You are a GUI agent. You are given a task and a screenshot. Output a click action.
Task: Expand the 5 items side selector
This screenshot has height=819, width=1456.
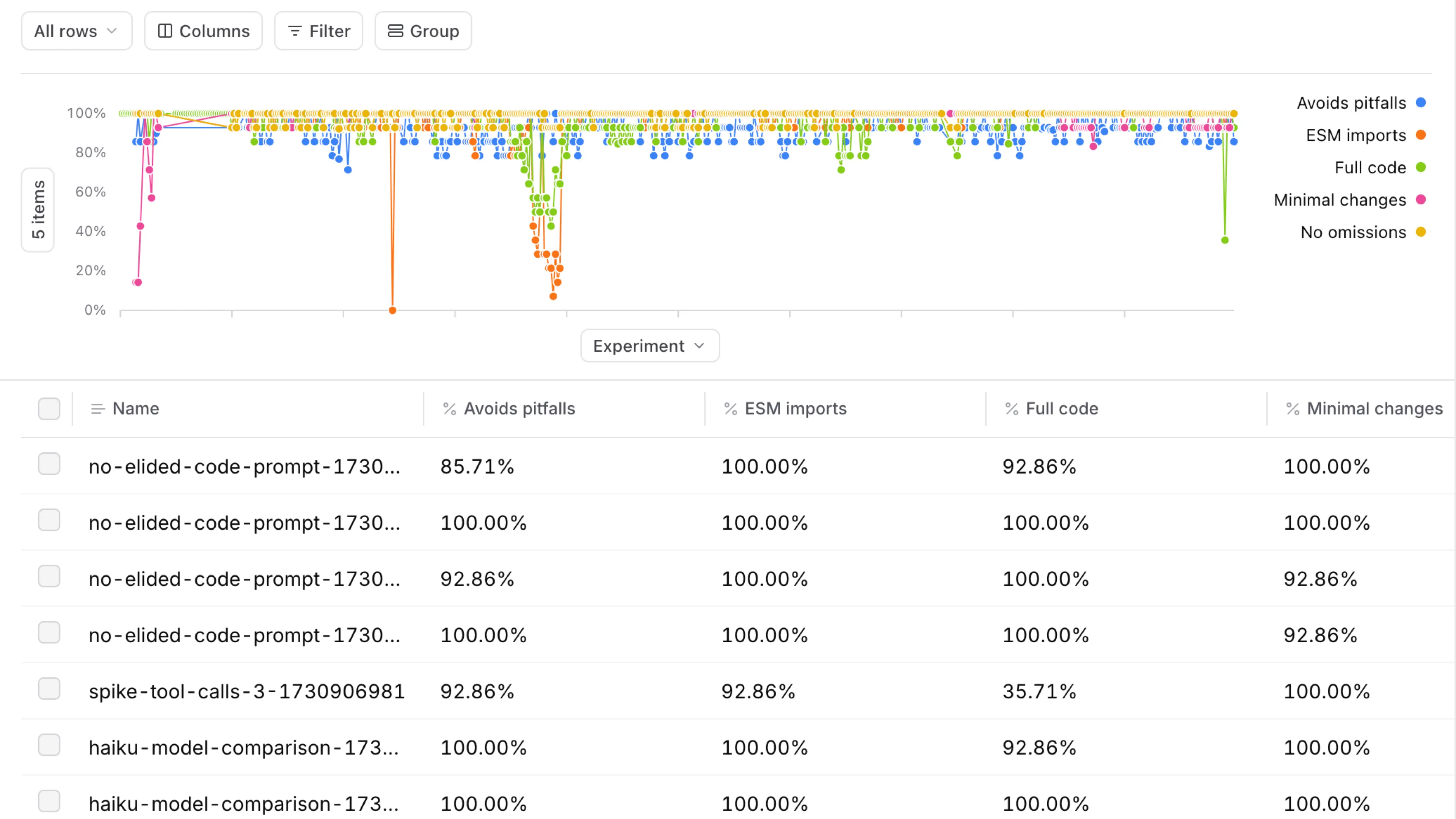tap(38, 210)
